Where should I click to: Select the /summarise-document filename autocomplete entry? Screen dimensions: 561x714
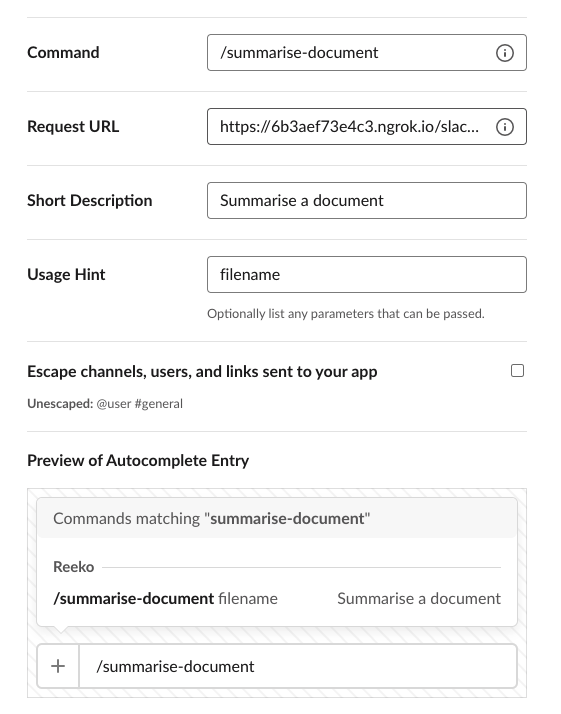point(277,598)
